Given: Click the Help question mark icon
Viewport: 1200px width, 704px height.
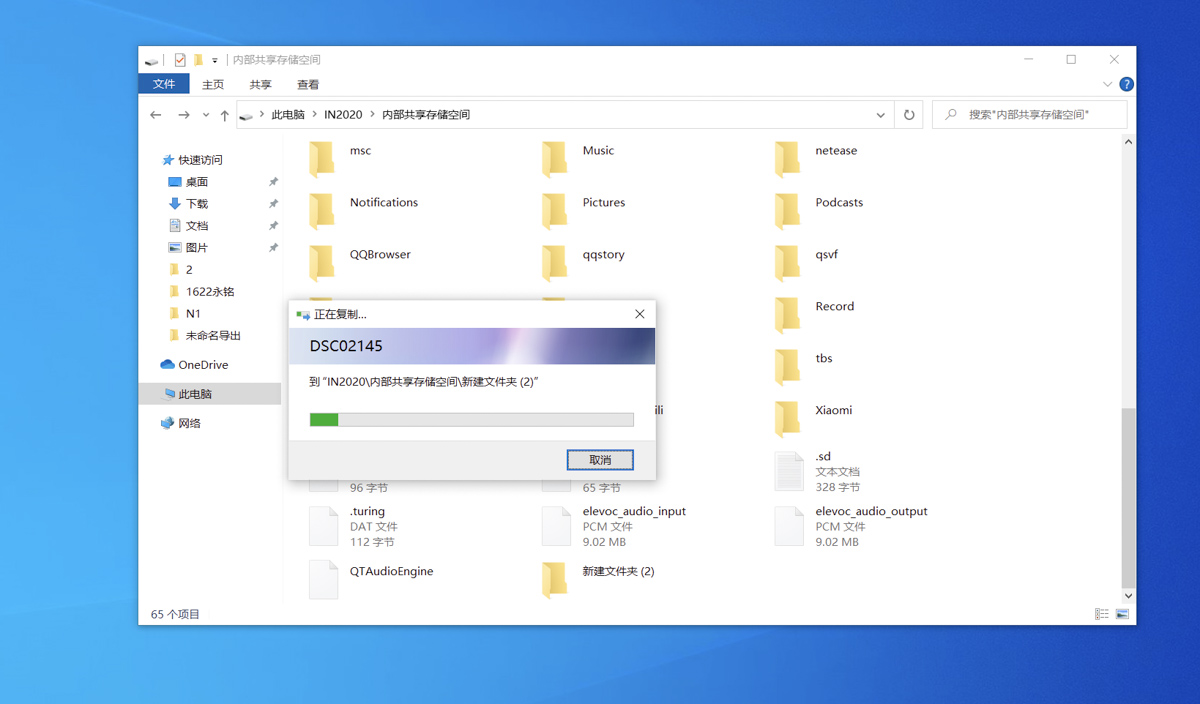Looking at the screenshot, I should 1126,85.
